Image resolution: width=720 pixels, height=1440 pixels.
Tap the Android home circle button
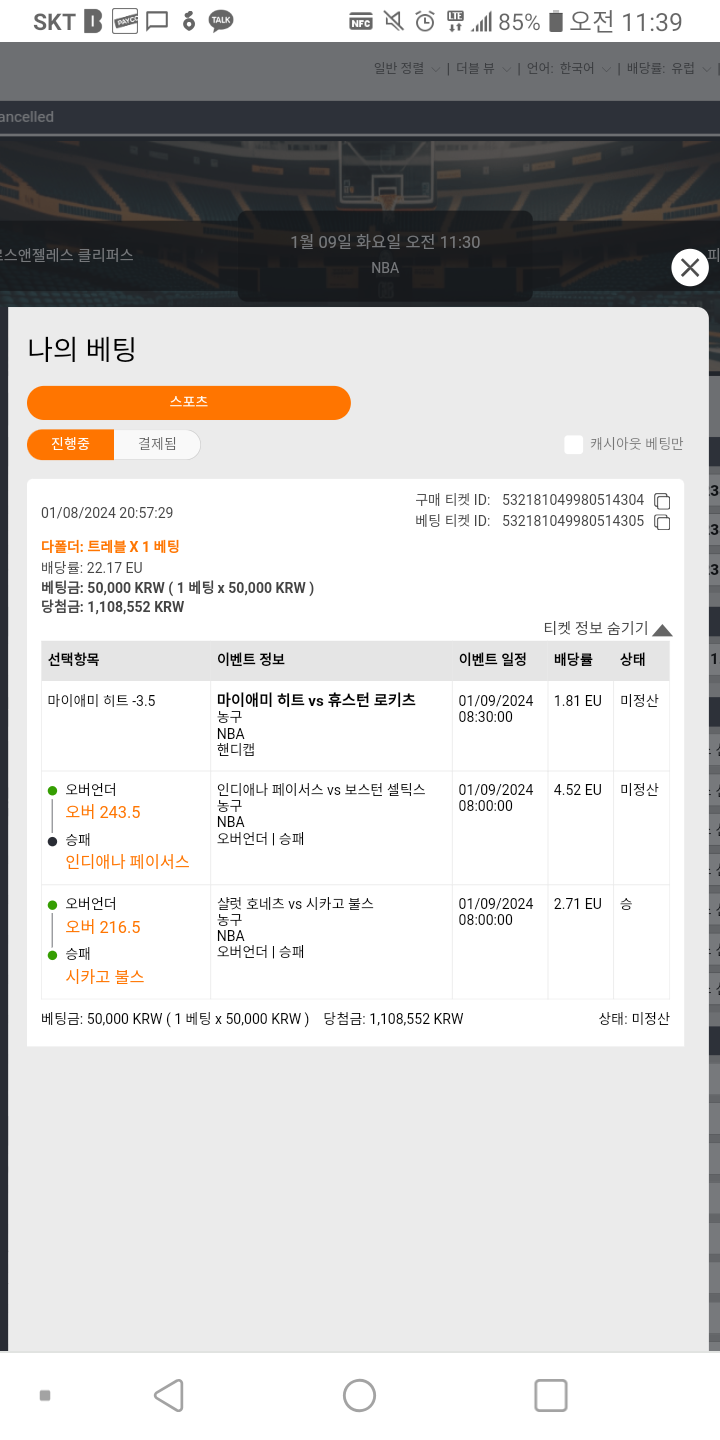coord(359,1395)
